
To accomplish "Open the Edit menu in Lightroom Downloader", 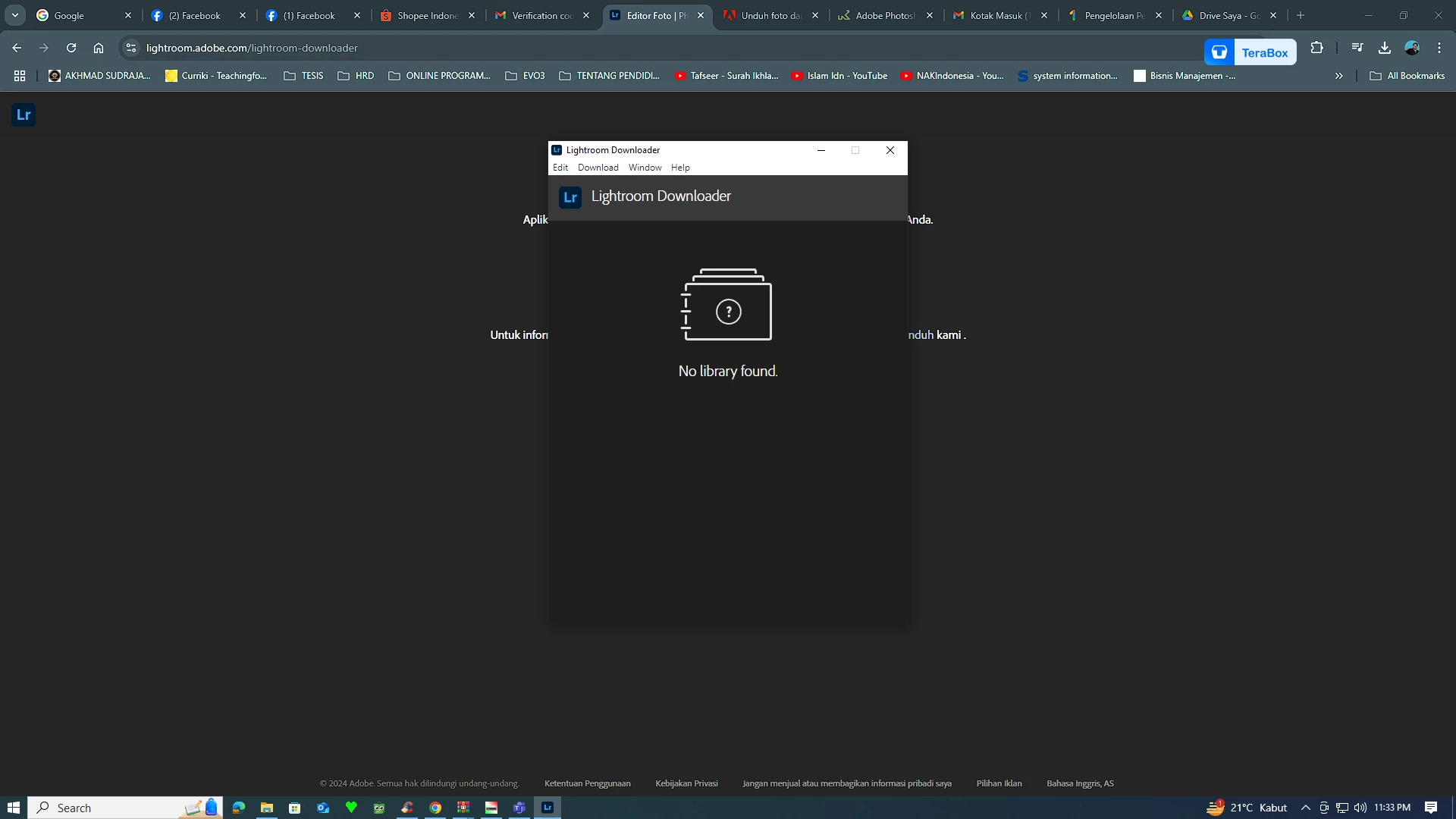I will coord(560,168).
